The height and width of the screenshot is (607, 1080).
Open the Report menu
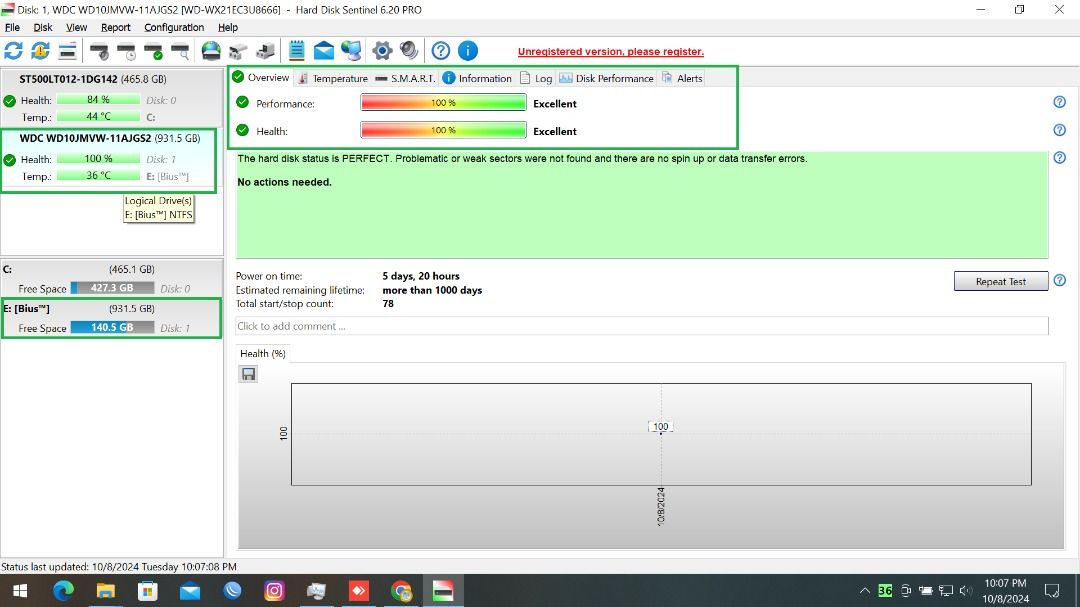(x=116, y=28)
